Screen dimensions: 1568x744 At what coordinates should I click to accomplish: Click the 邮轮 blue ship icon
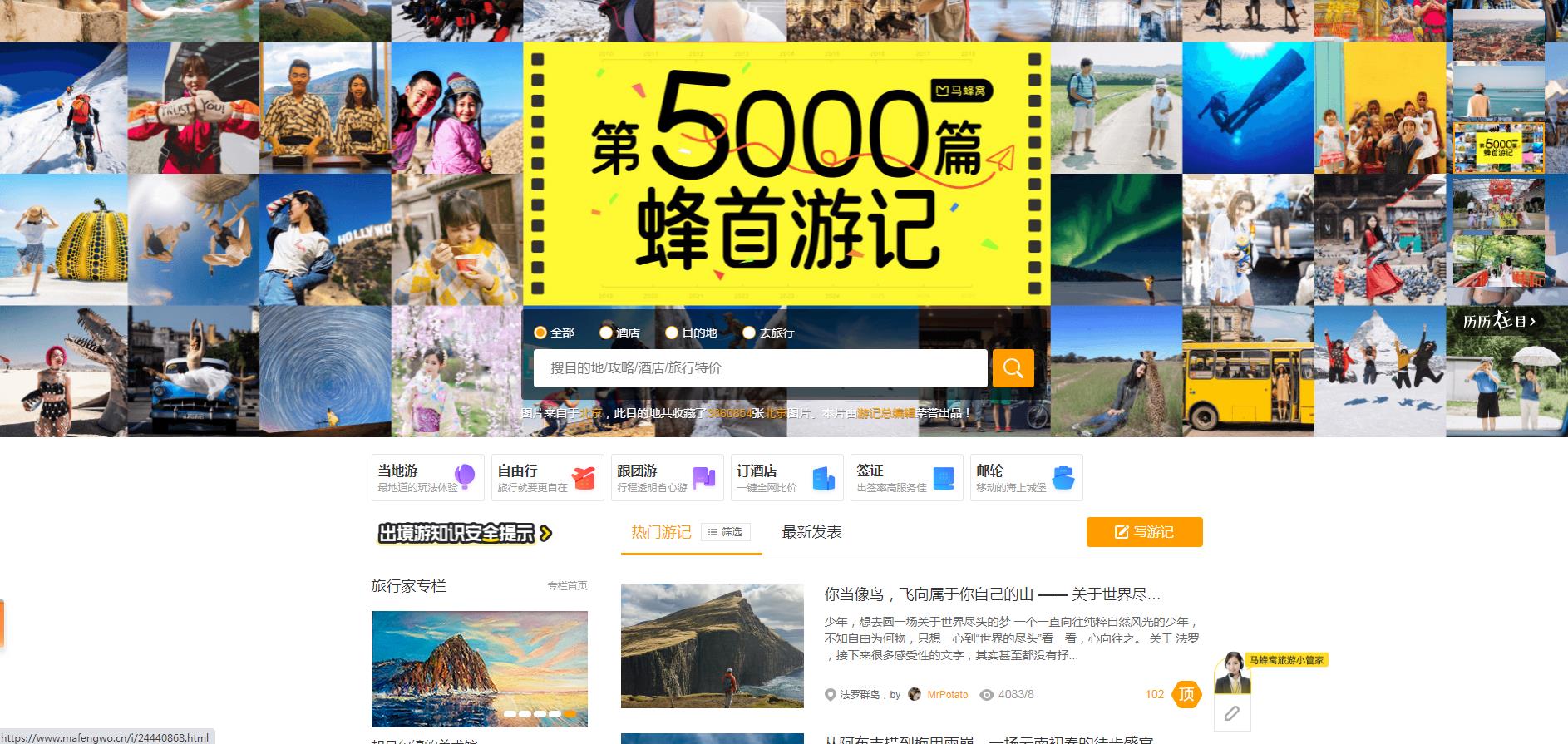click(x=1063, y=478)
